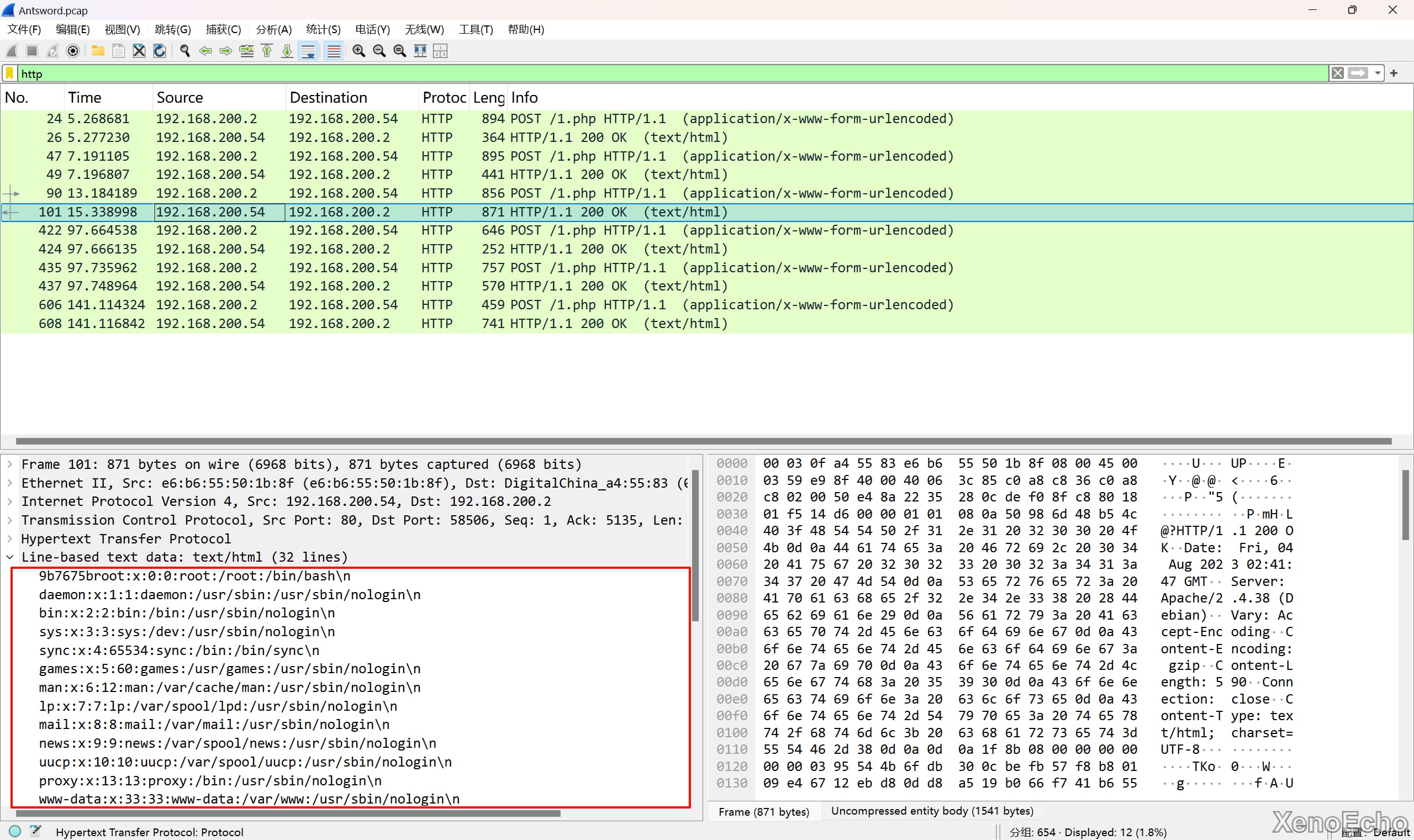This screenshot has height=840, width=1414.
Task: Clear the display filter with X button
Action: [x=1337, y=73]
